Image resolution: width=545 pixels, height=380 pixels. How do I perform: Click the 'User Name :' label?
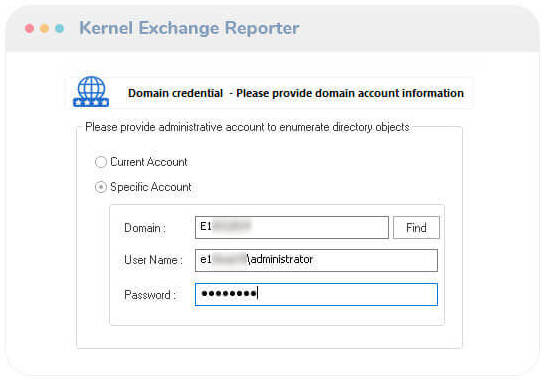click(x=153, y=260)
